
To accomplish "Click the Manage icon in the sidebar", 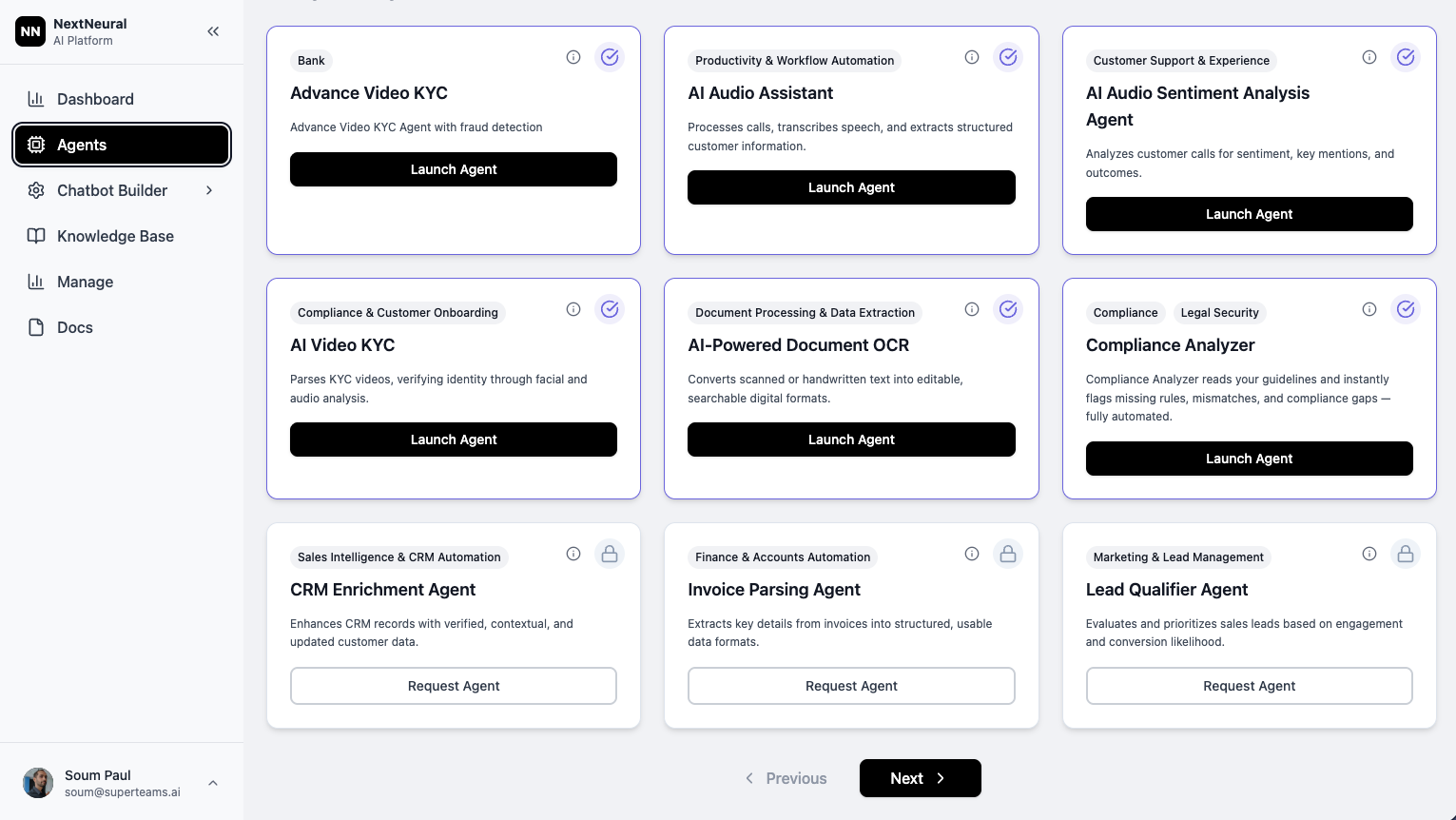I will [36, 282].
